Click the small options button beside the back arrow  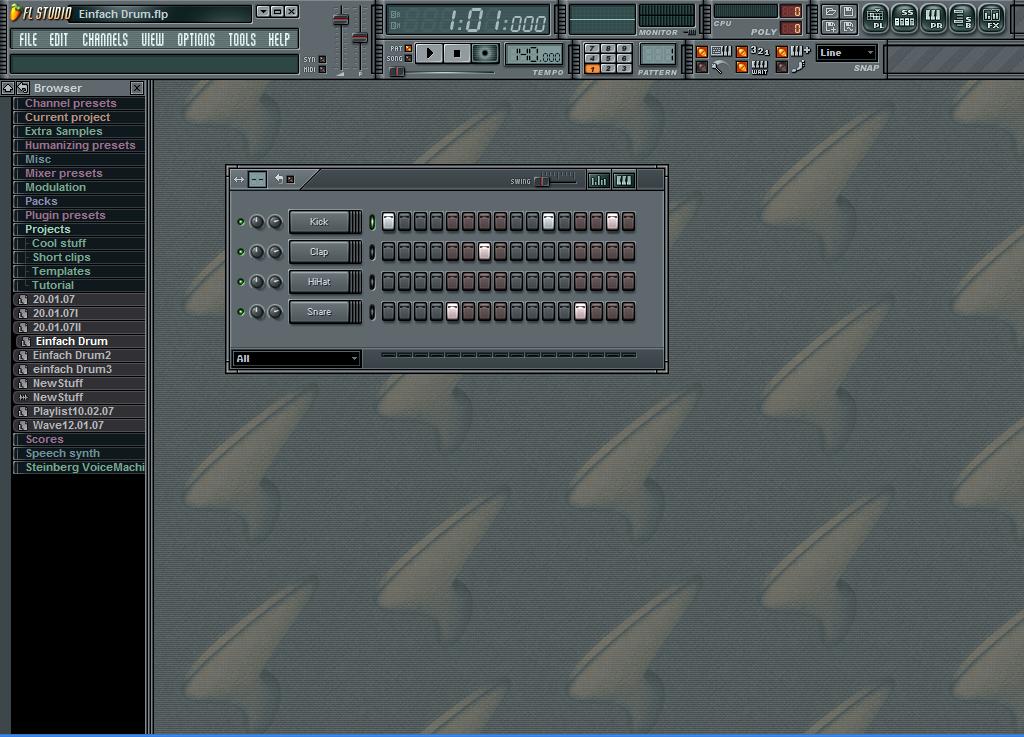coord(291,180)
